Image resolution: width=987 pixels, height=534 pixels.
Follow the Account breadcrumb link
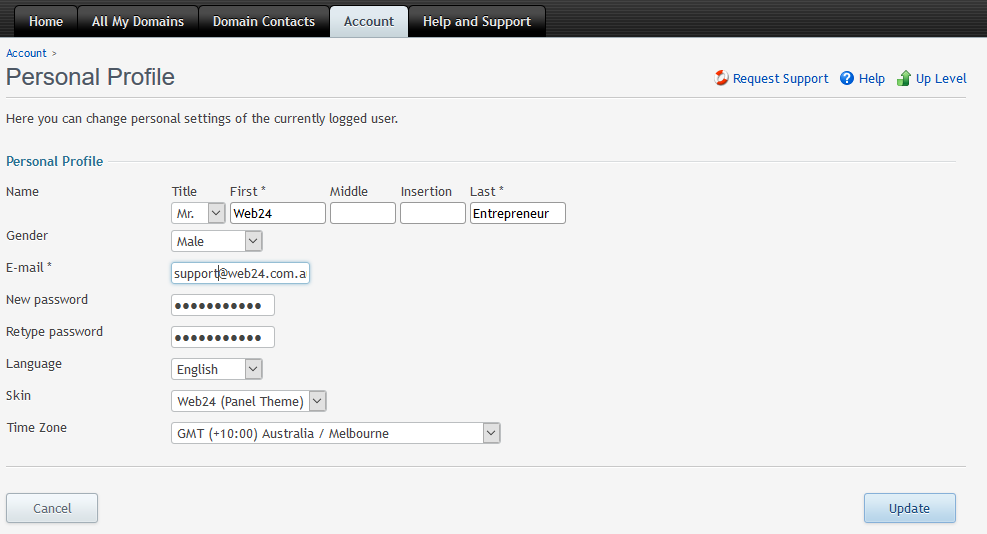coord(26,53)
